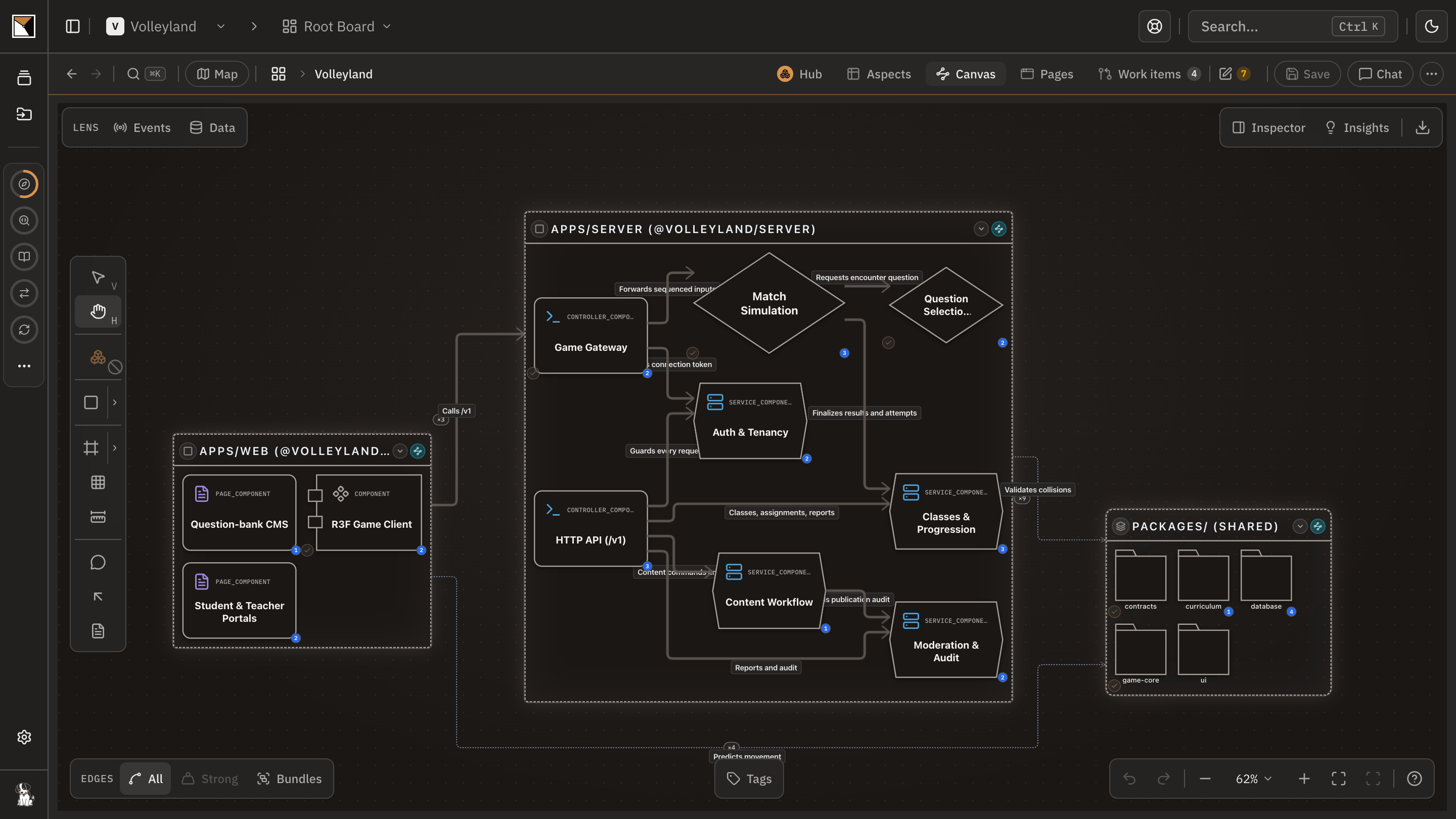1456x819 pixels.
Task: Pick the rectangle shape tool
Action: 91,402
